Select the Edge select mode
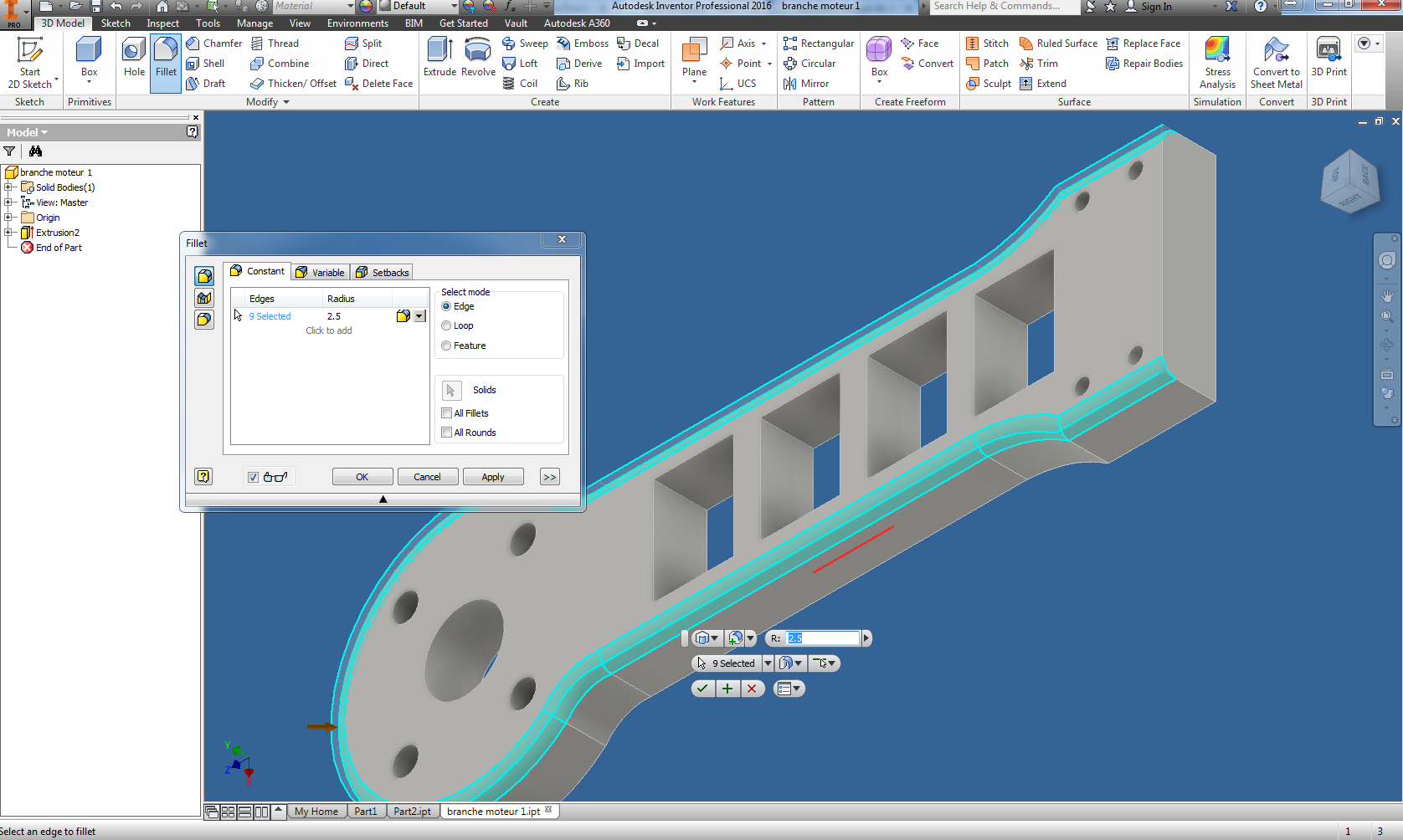 (446, 306)
